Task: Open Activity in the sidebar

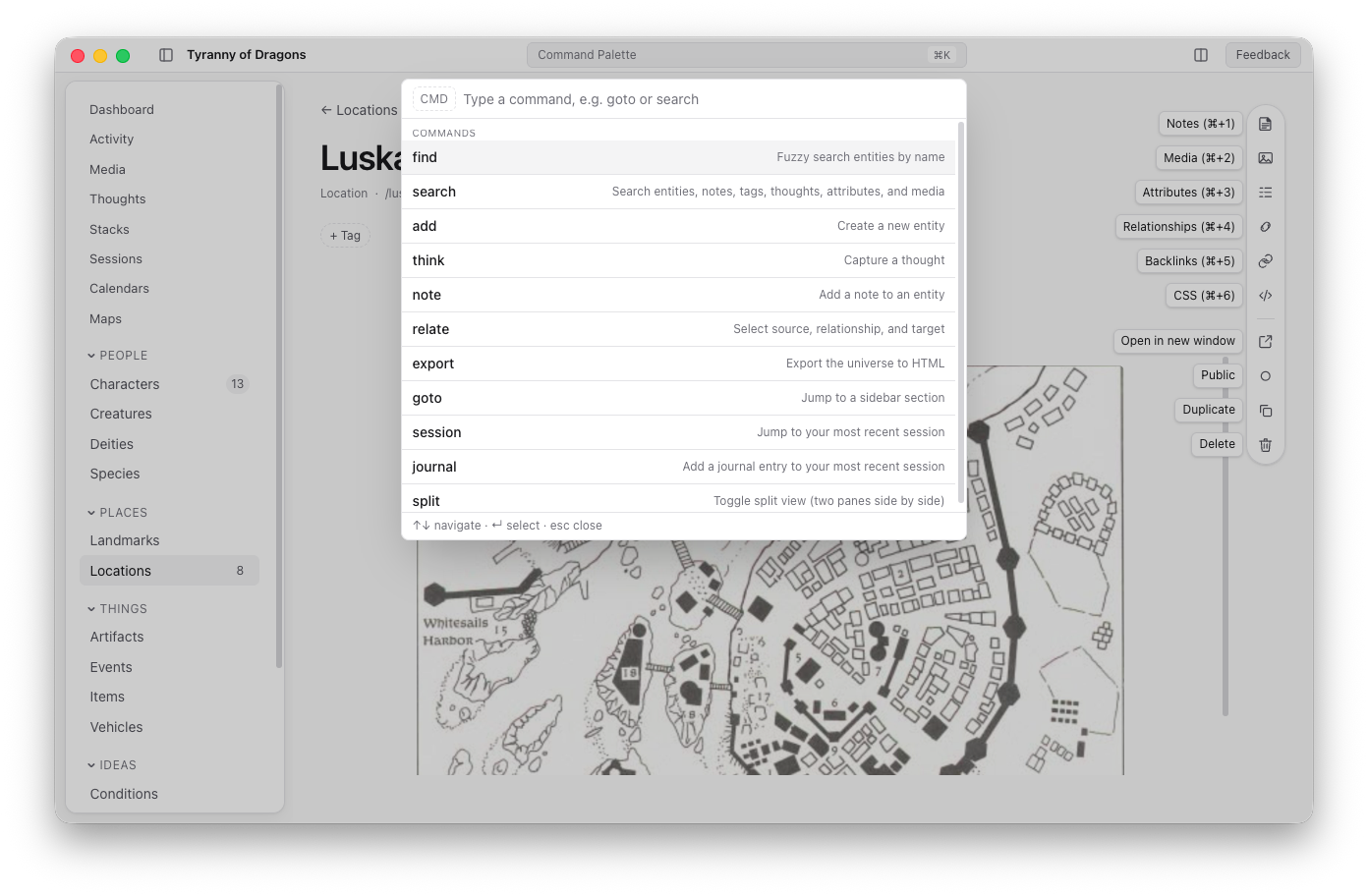Action: click(169, 140)
